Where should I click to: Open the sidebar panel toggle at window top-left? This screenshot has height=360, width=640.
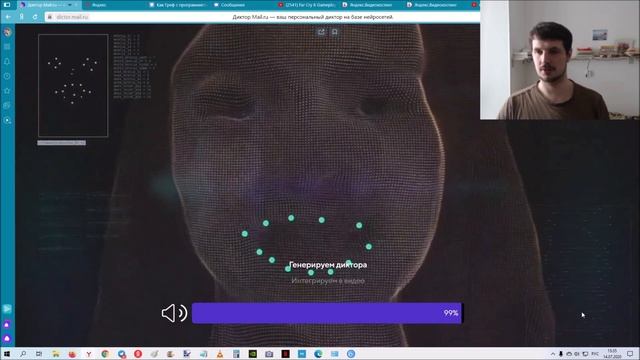7,5
